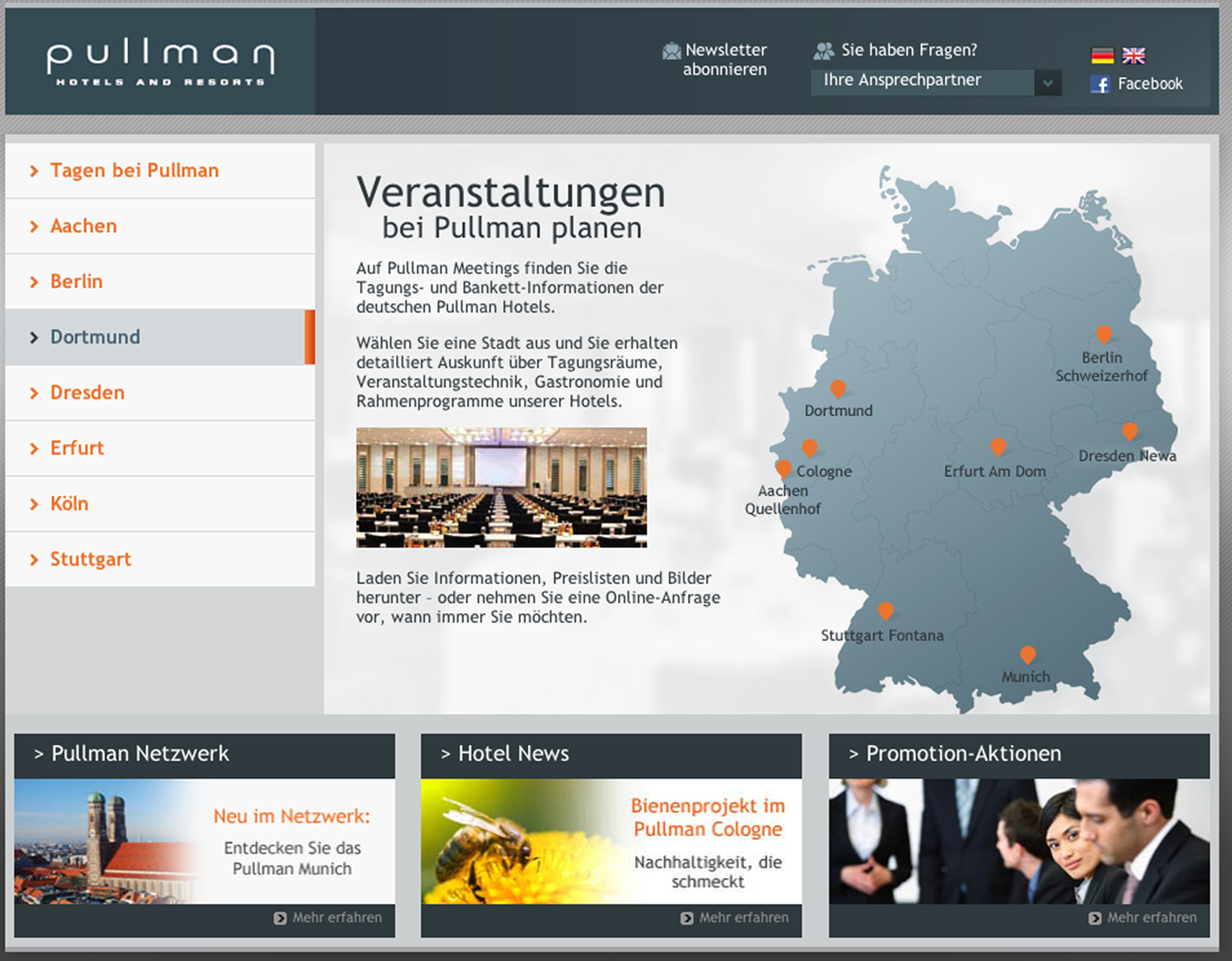Open the Berlin menu item
Screen dimensions: 1232x961
[x=160, y=282]
